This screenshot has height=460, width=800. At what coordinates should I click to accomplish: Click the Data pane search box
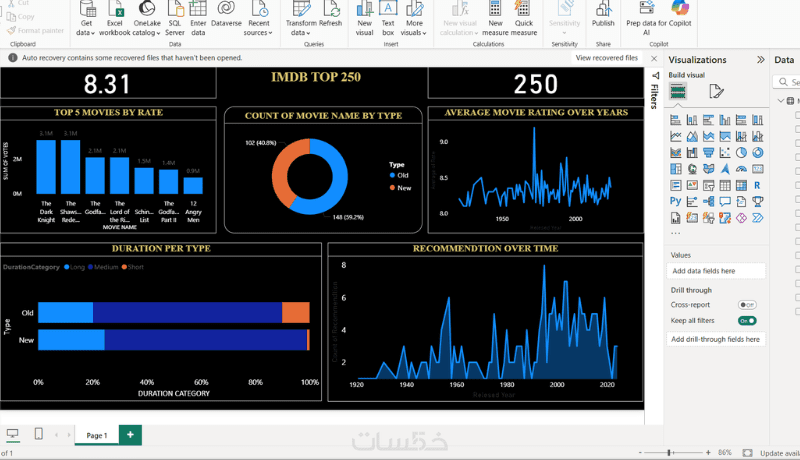point(787,82)
